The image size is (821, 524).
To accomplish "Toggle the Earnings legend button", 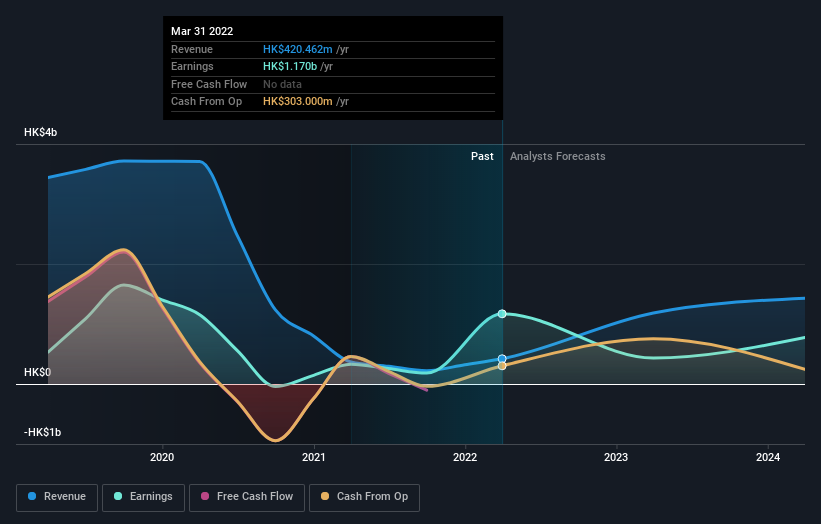I will 143,497.
